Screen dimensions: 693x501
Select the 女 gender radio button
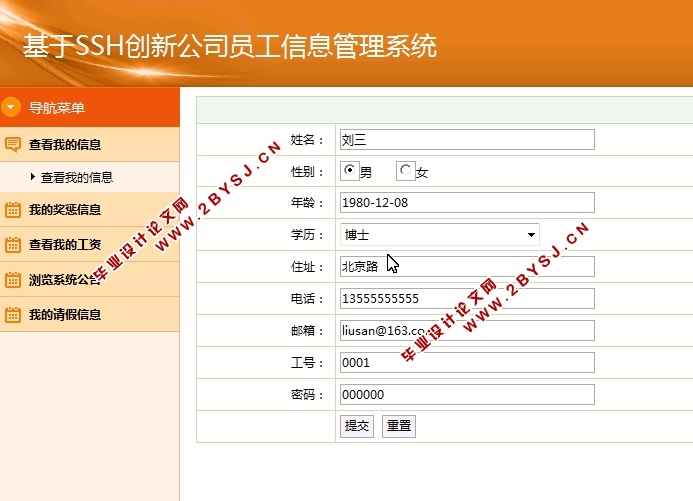tap(405, 171)
